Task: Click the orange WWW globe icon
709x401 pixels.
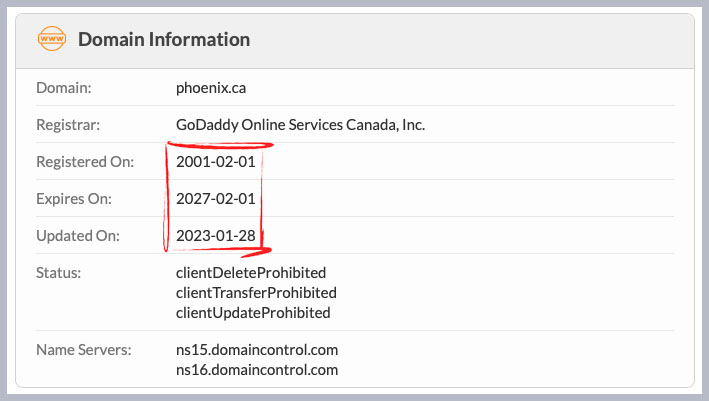Action: point(50,40)
